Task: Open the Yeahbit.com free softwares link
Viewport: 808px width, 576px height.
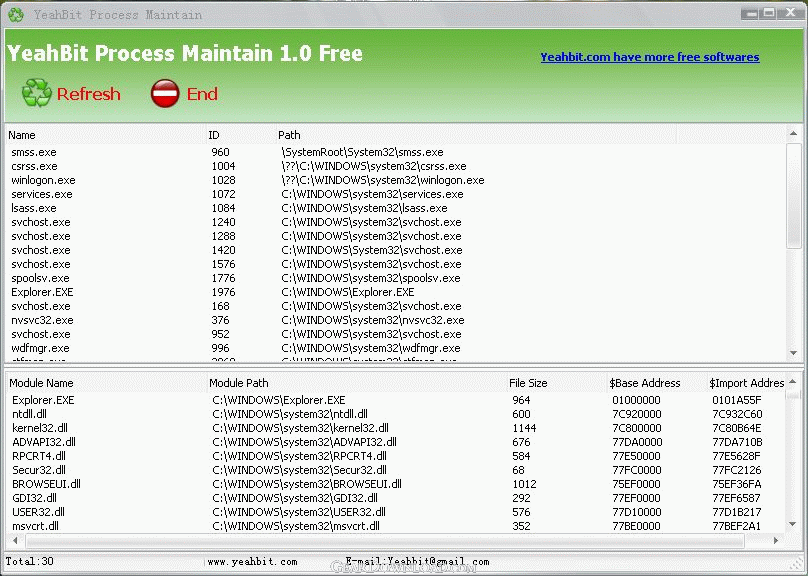Action: click(650, 57)
